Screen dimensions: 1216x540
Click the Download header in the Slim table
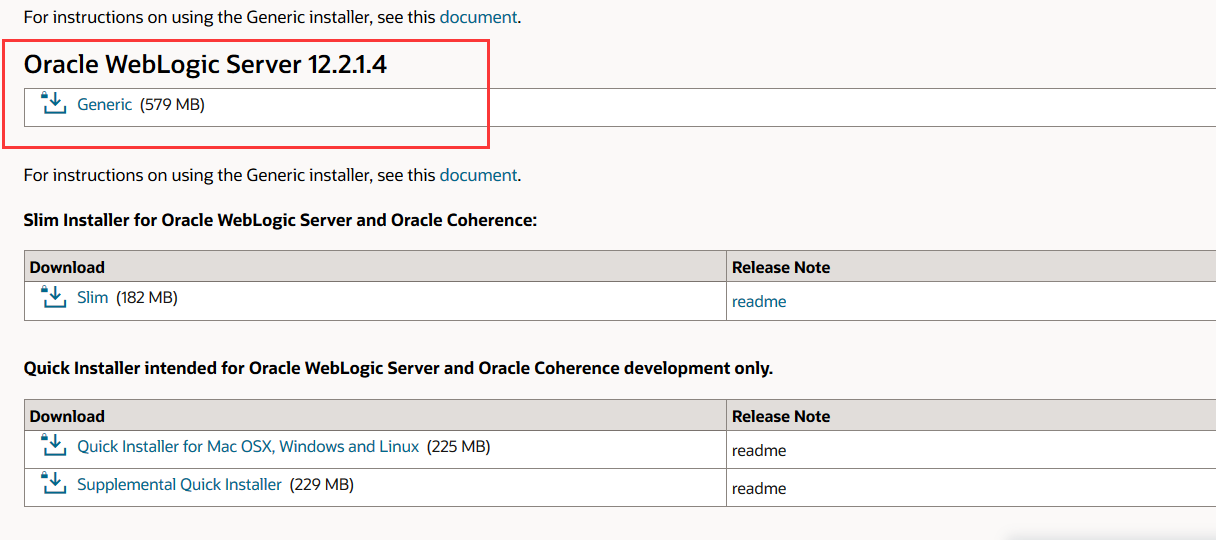point(67,267)
